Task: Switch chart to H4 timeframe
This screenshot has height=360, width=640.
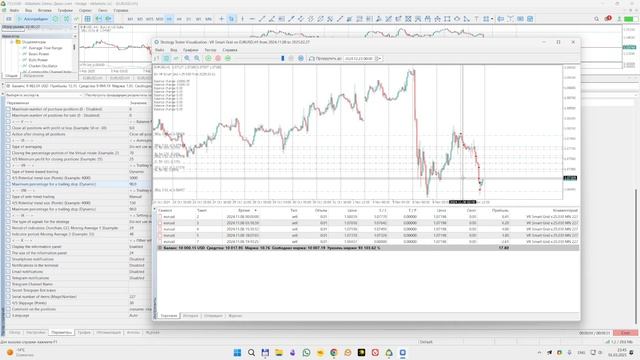Action: click(x=179, y=19)
